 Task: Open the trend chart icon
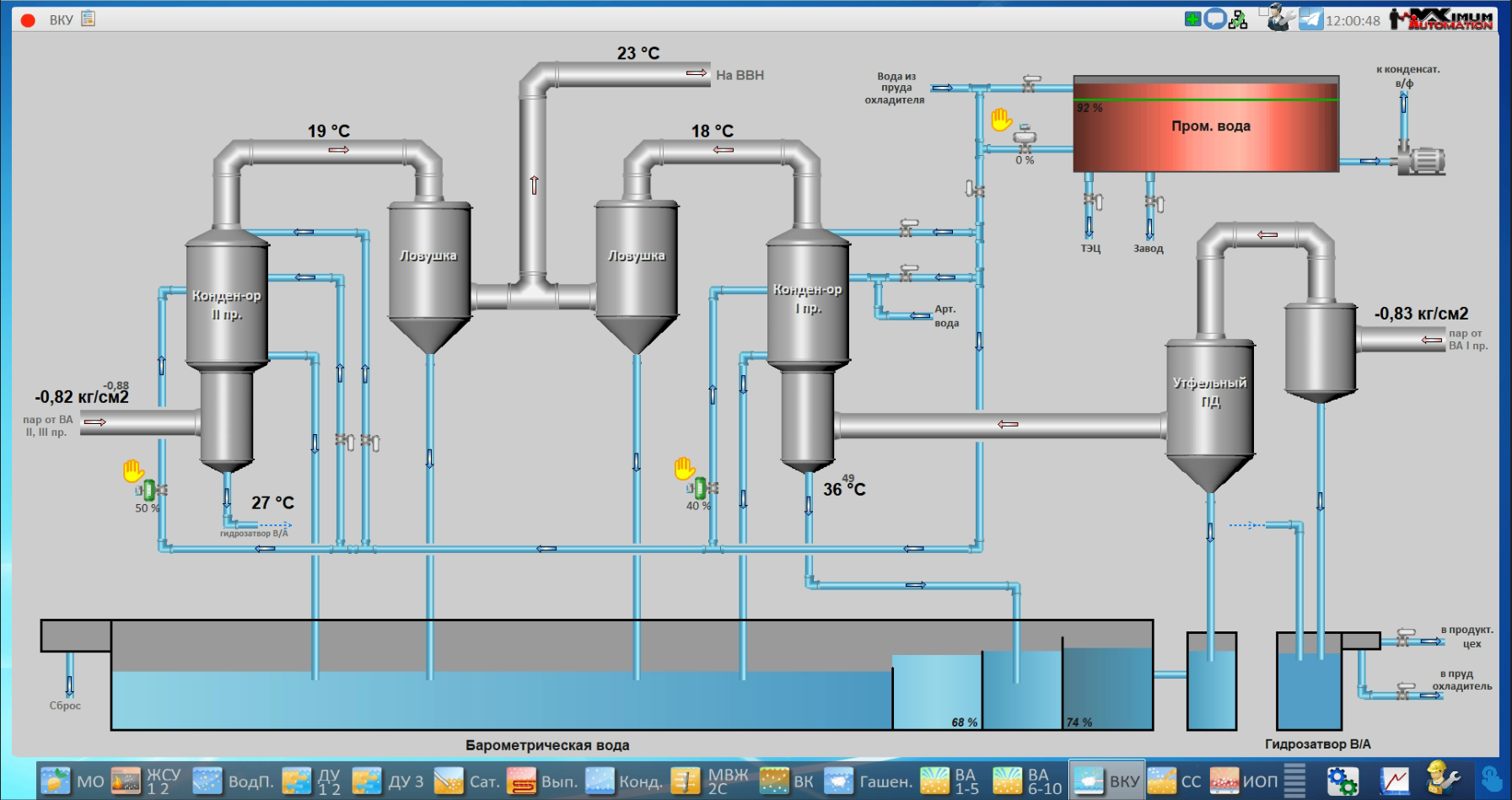click(1394, 781)
